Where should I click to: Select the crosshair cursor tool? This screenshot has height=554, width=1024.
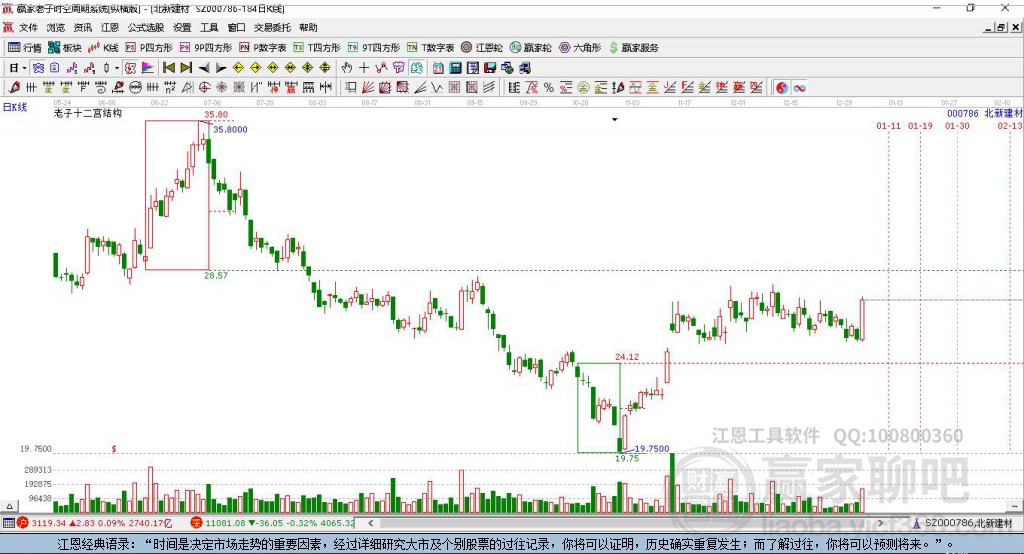[363, 68]
